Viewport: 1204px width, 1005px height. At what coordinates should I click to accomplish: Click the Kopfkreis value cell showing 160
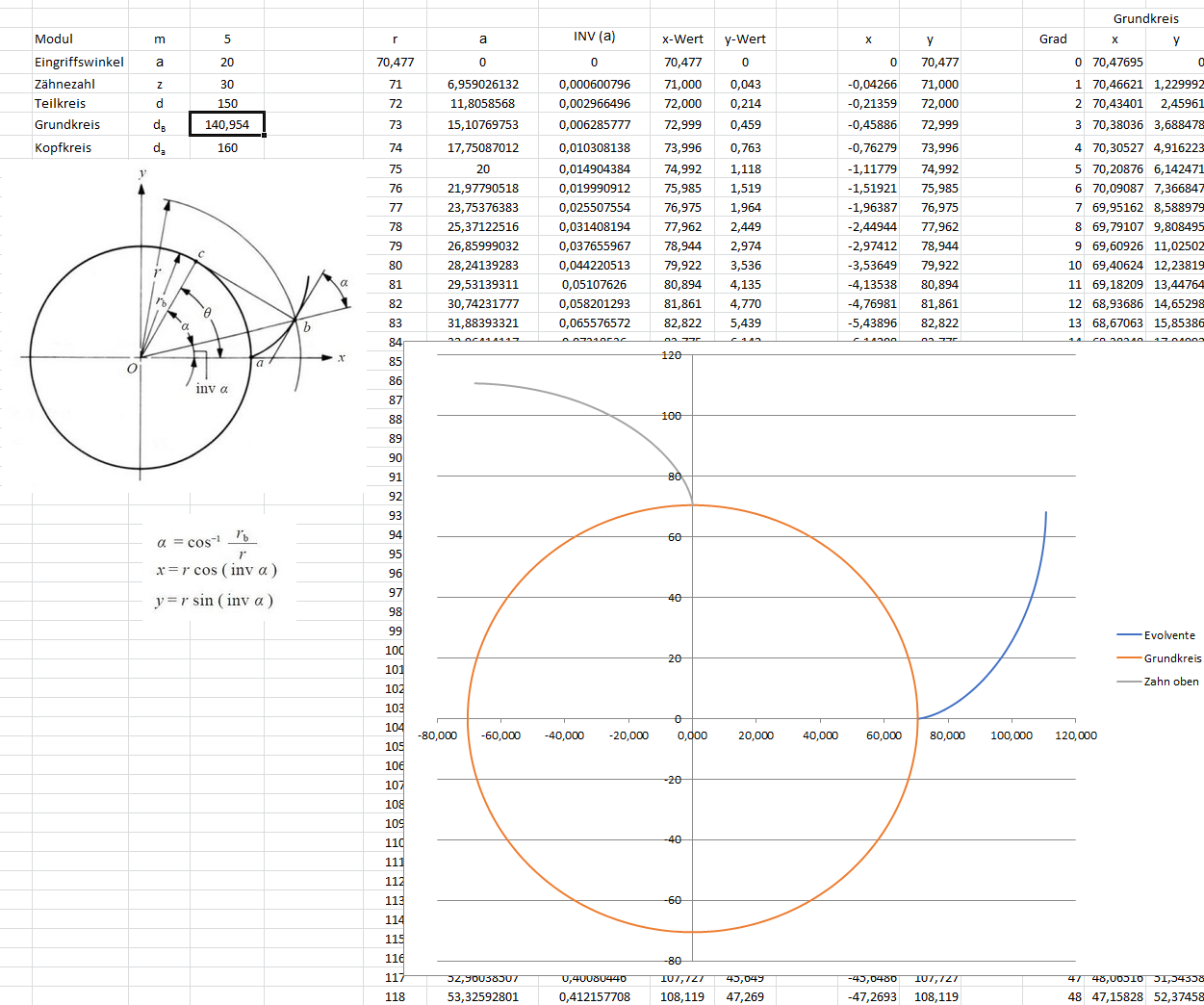tap(226, 148)
